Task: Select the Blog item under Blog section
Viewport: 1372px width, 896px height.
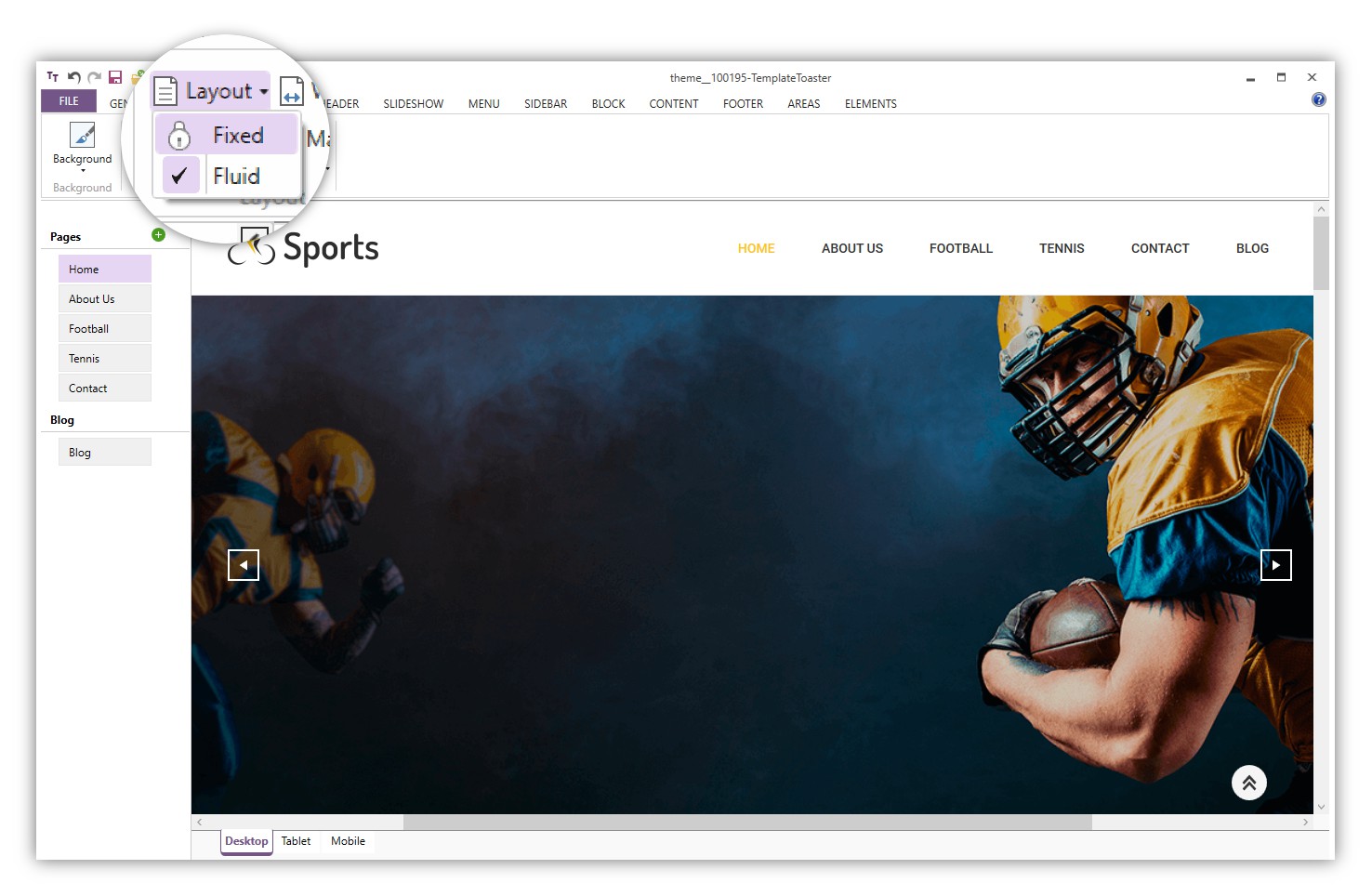Action: (105, 452)
